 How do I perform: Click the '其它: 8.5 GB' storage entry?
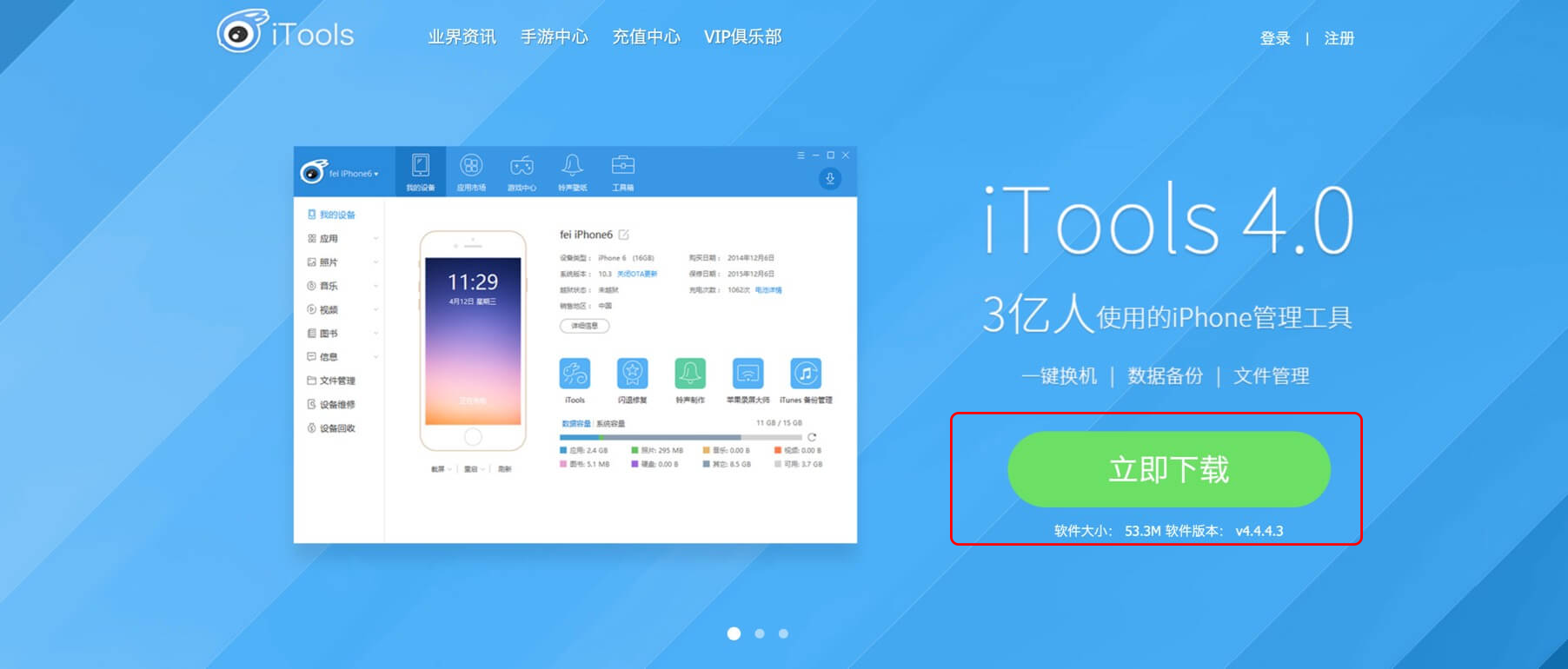point(727,464)
